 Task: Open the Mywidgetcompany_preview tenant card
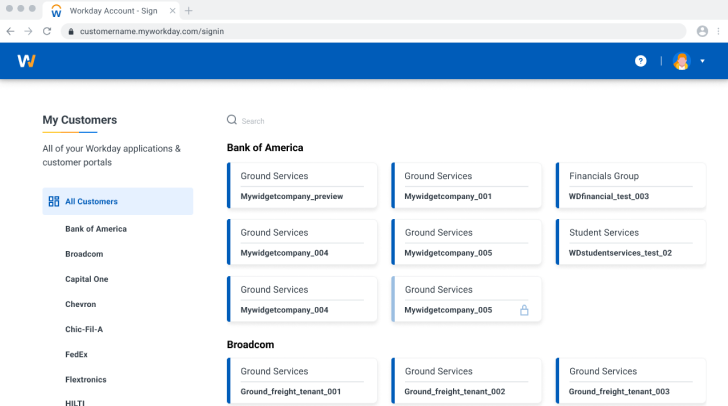(302, 186)
